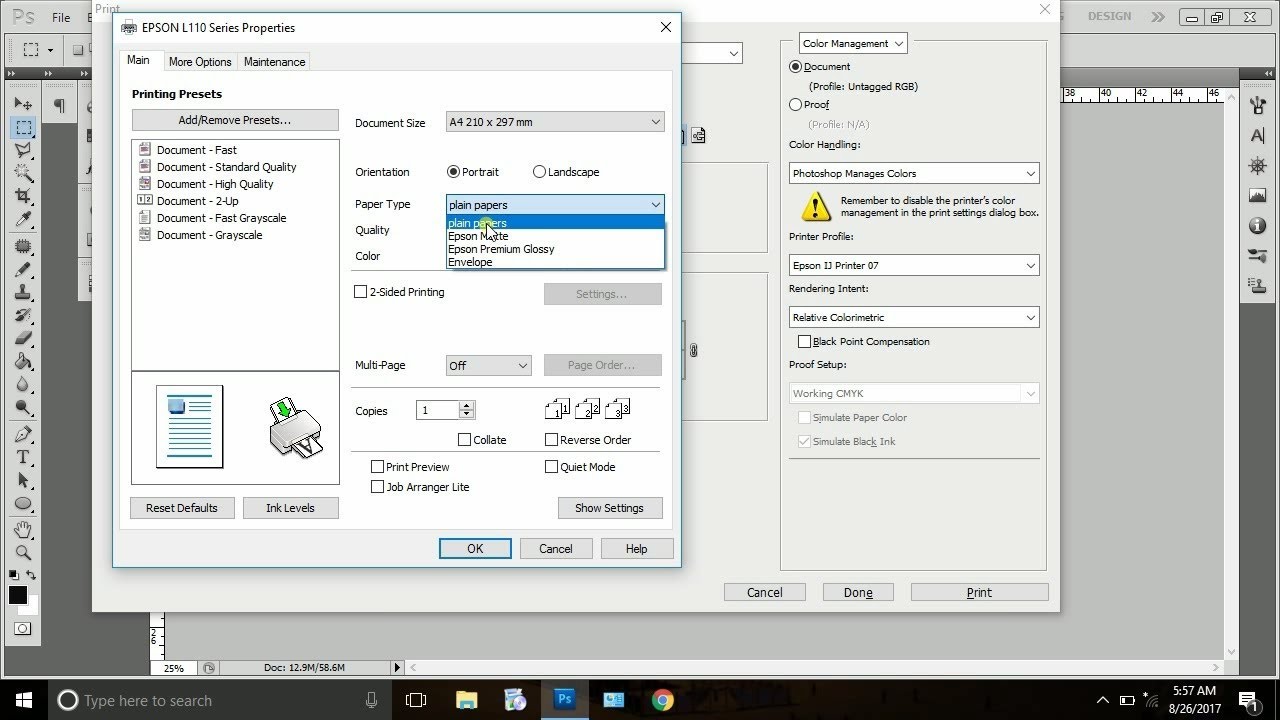Viewport: 1280px width, 720px height.
Task: Open the Printer Profile dropdown
Action: coord(914,265)
